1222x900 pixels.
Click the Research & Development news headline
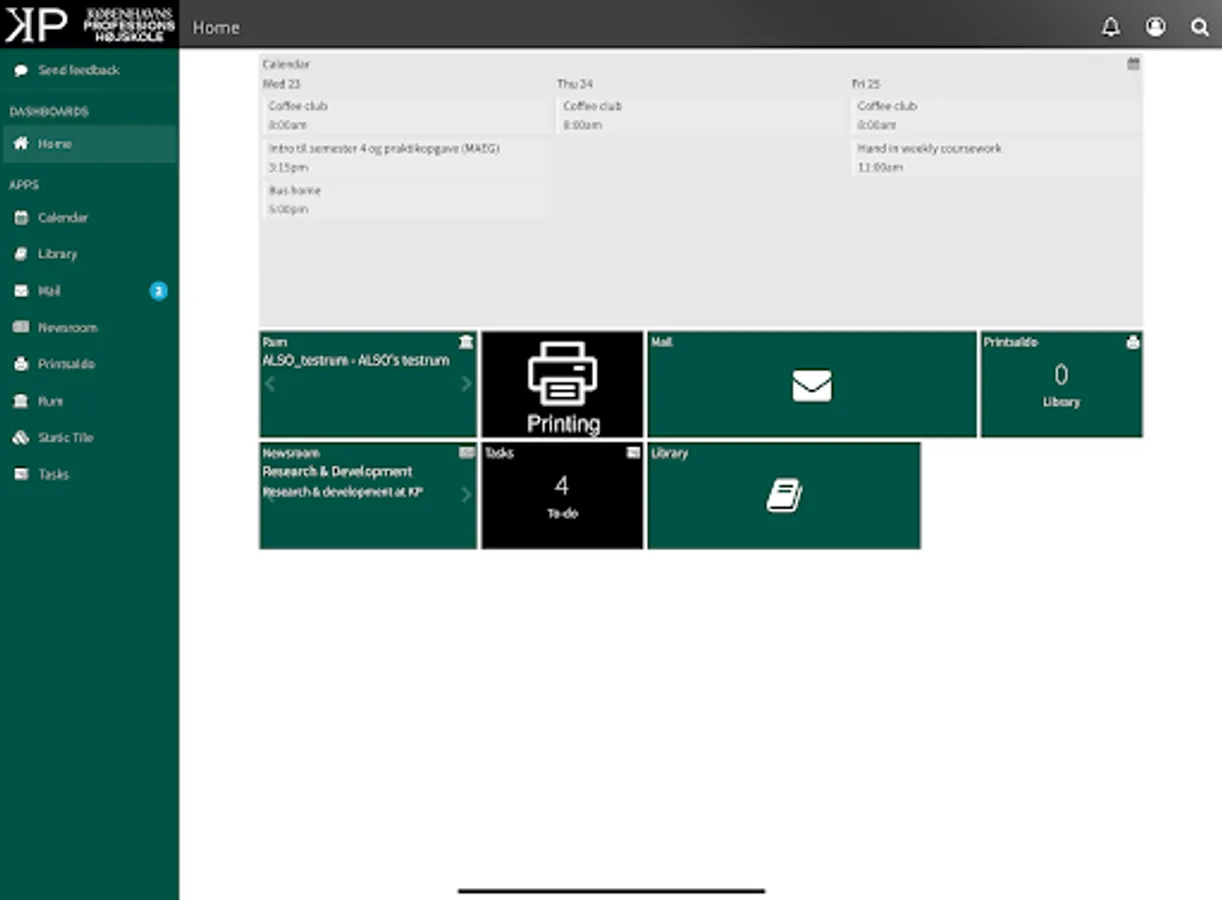(337, 471)
